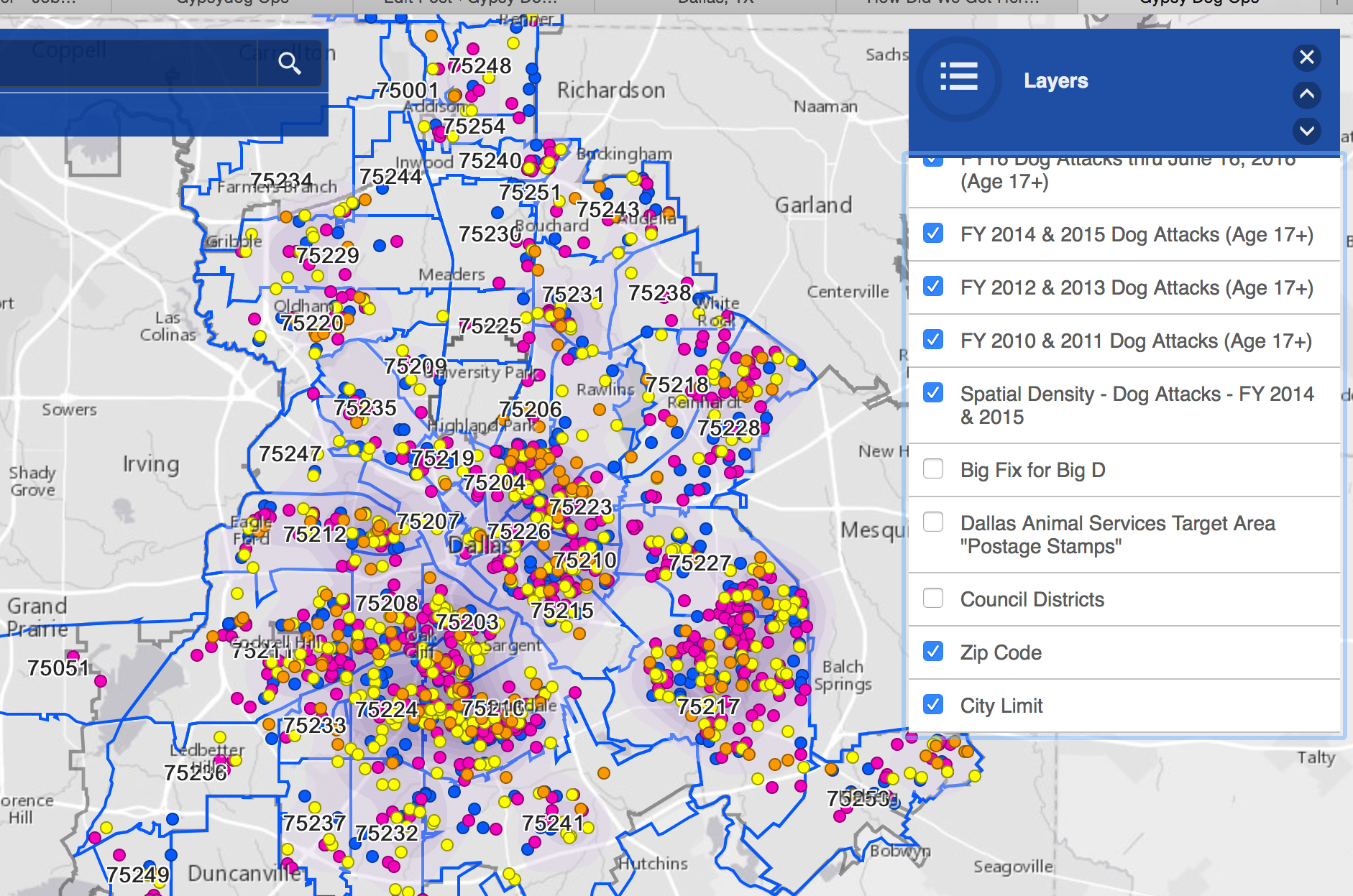Screen dimensions: 1353x896
Task: Turn on the Council Districts layer checkbox
Action: coord(933,599)
